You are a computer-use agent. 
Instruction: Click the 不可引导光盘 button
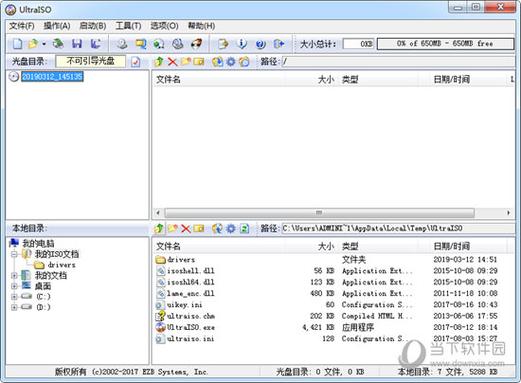tap(91, 61)
